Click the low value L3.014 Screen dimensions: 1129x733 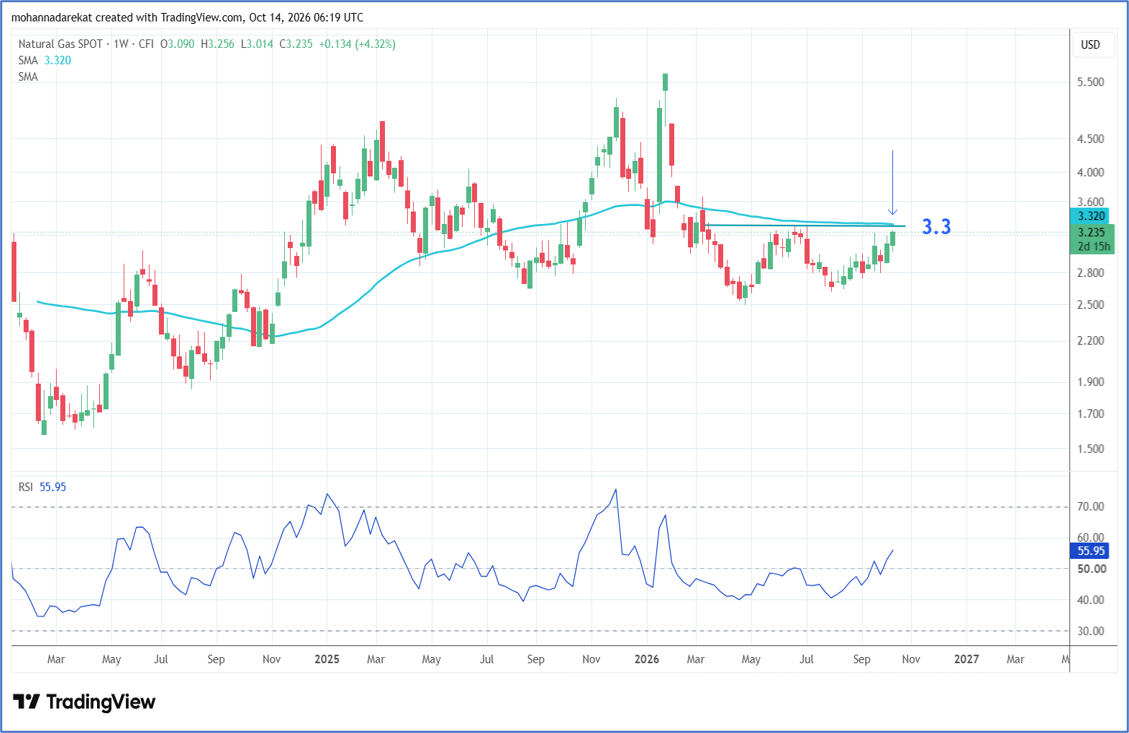click(257, 44)
